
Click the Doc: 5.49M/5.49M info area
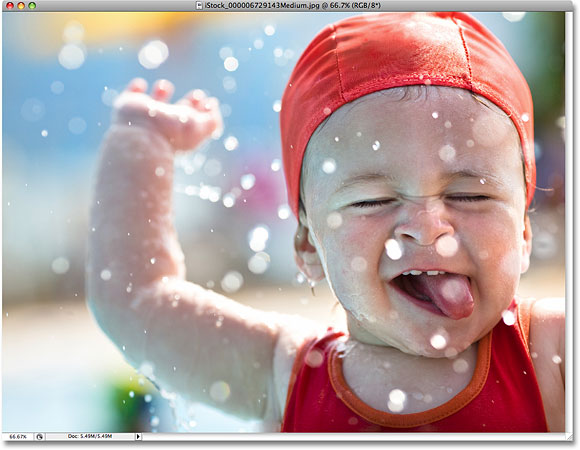(x=90, y=437)
